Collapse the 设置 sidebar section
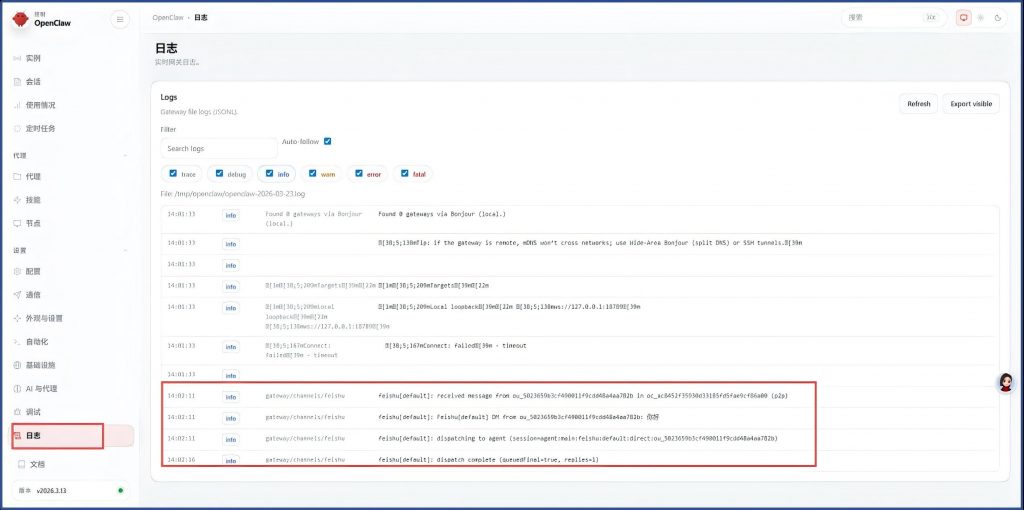This screenshot has height=510, width=1024. tap(125, 250)
